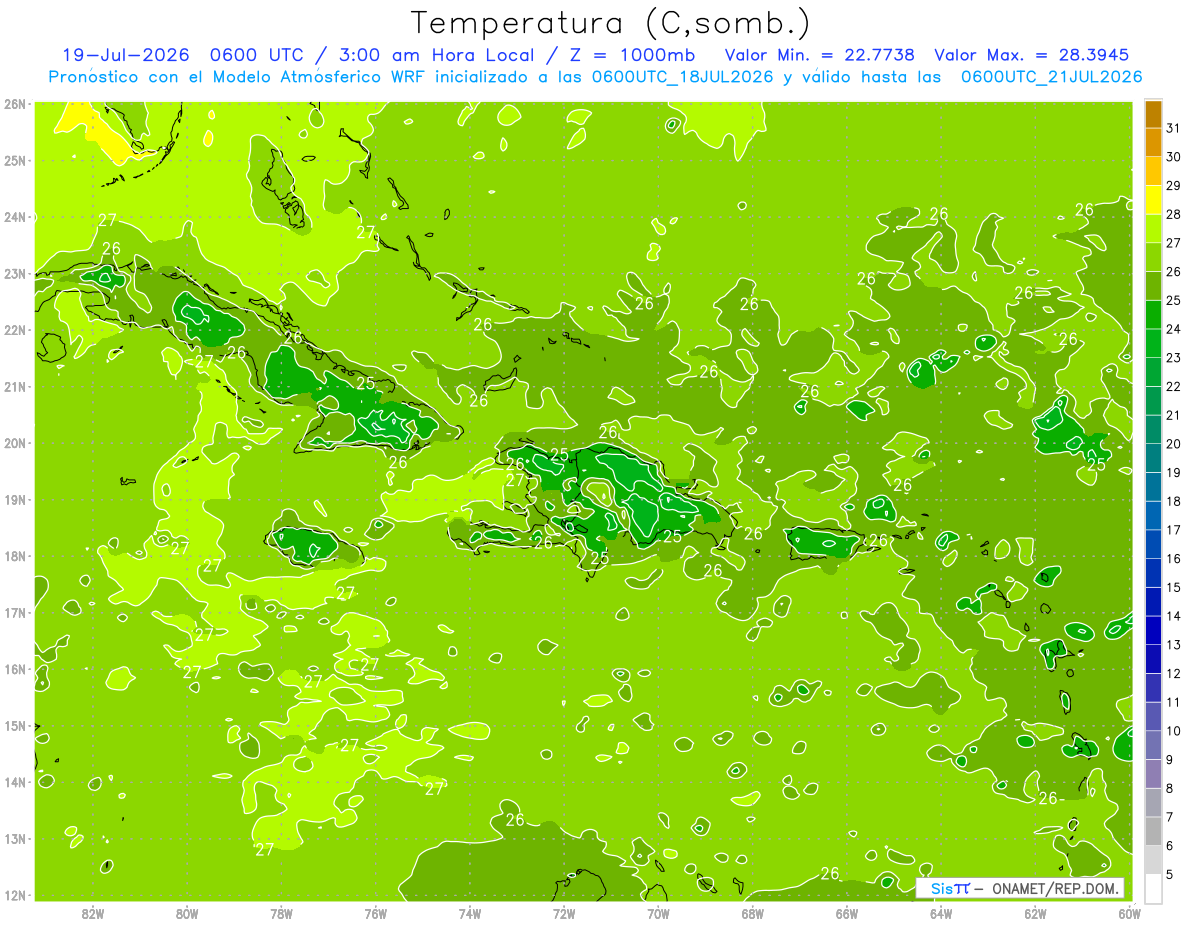Screen dimensions: 1200x927
Task: Click the "68W" longitude label
Action: (753, 912)
